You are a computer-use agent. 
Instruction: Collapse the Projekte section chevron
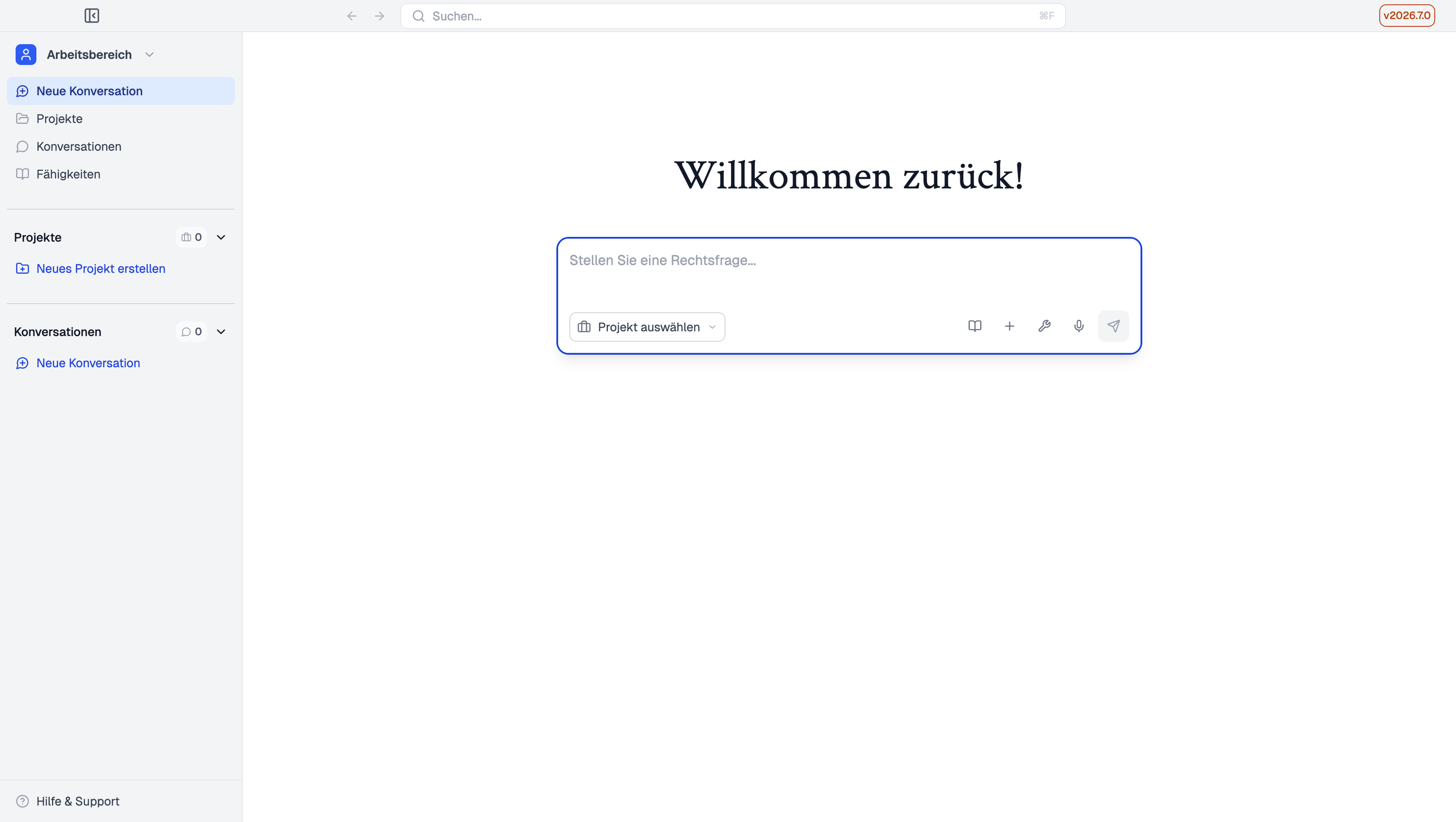click(221, 237)
